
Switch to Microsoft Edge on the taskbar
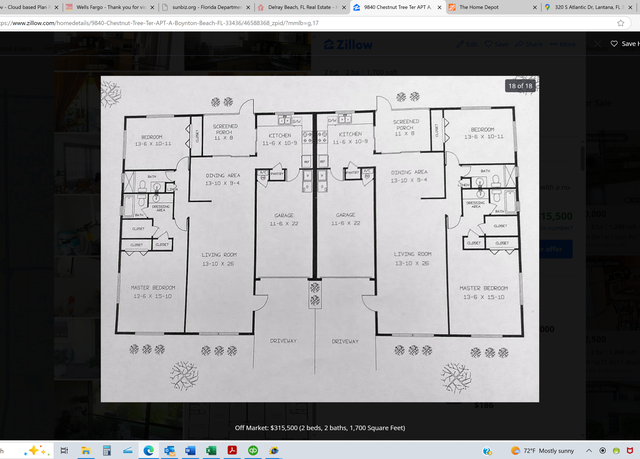149,450
